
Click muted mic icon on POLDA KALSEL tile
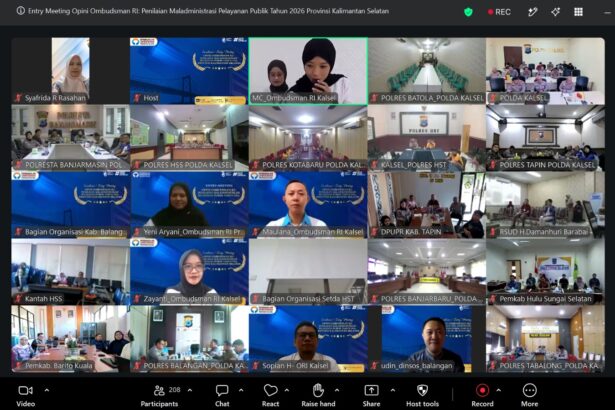[x=493, y=98]
